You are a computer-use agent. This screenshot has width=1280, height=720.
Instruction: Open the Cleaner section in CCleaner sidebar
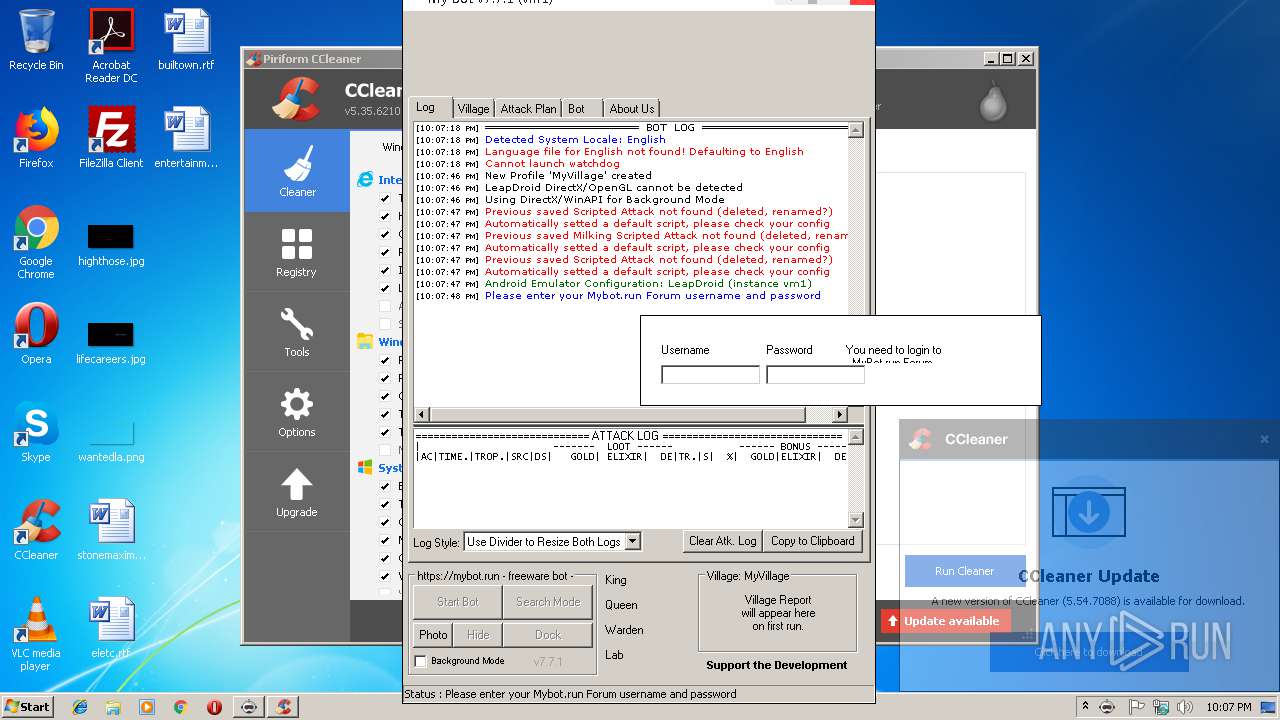click(x=297, y=171)
